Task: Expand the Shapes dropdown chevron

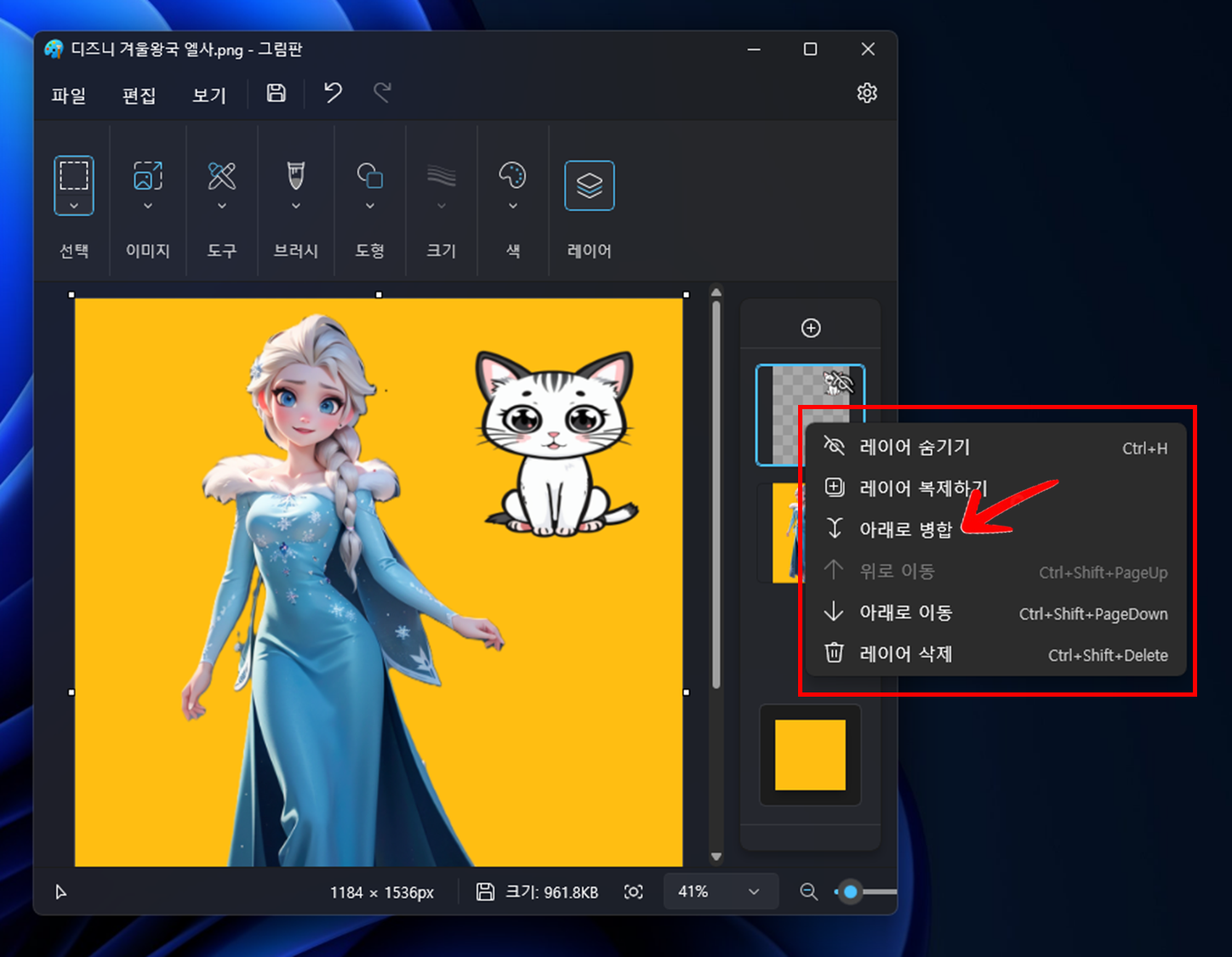Action: [x=370, y=206]
